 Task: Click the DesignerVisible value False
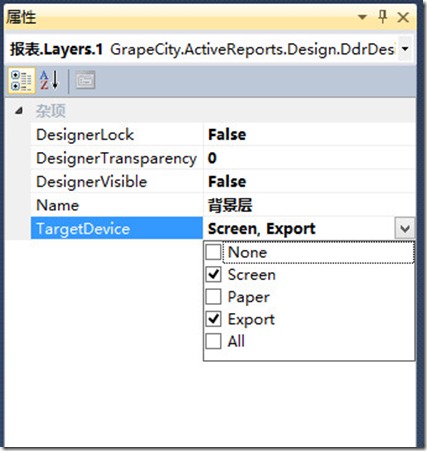(x=227, y=182)
